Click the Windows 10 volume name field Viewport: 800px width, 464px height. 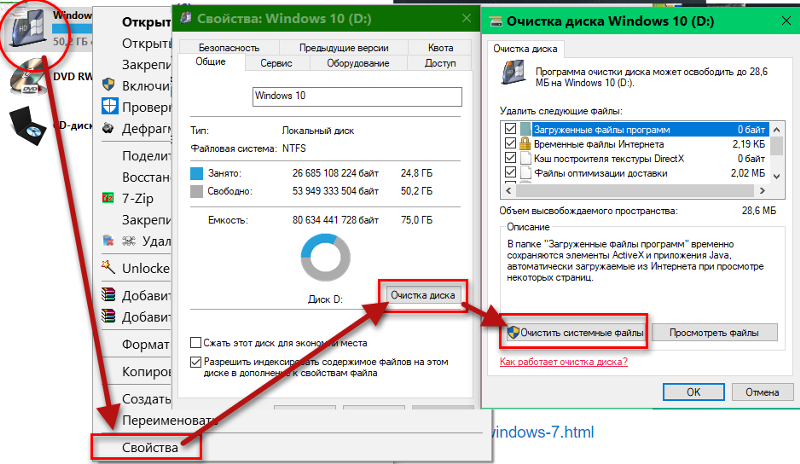357,96
